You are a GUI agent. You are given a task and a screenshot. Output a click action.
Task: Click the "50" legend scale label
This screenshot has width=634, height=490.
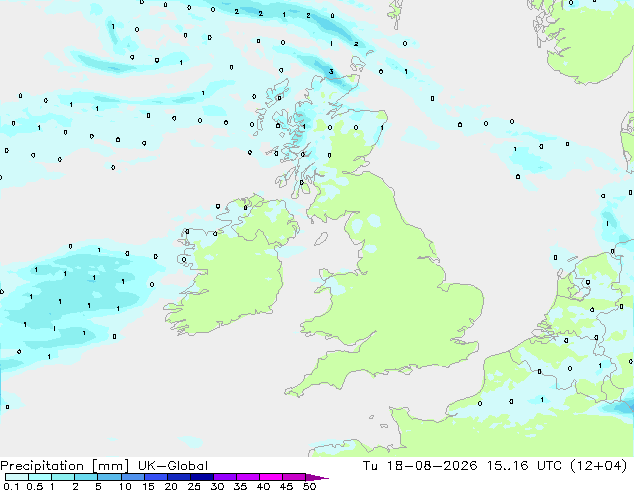click(309, 486)
